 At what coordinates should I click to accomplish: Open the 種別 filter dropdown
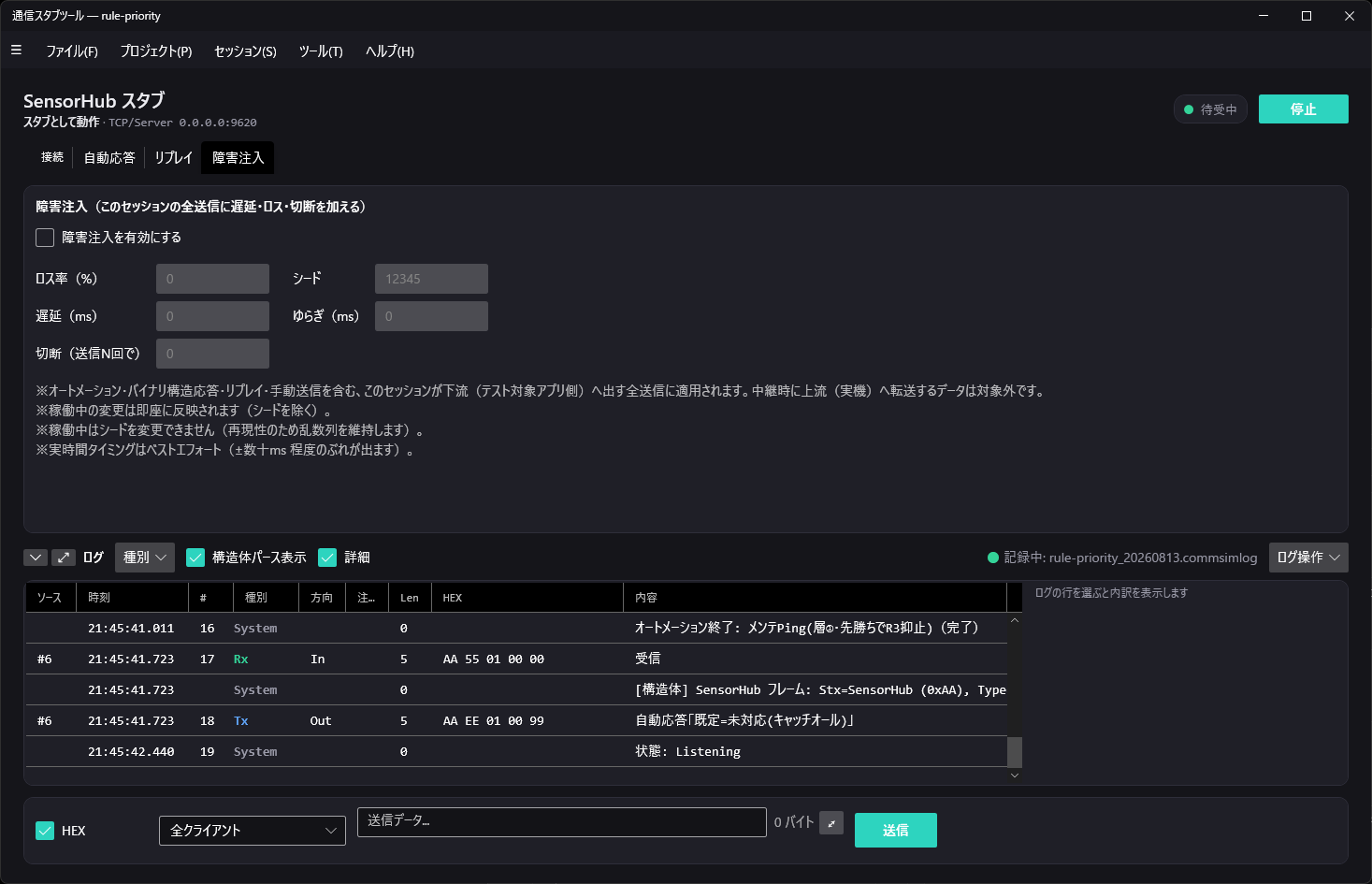point(145,558)
